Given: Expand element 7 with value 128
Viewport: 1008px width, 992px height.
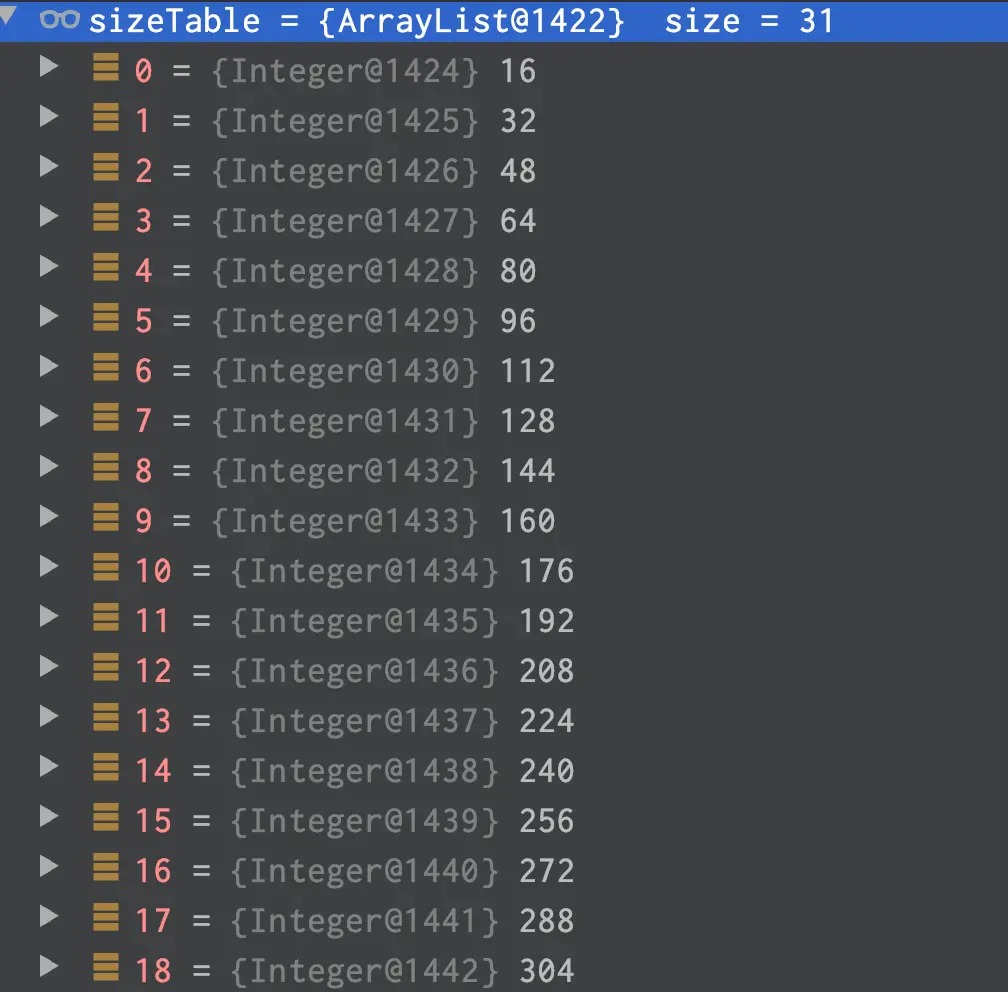Looking at the screenshot, I should (49, 417).
